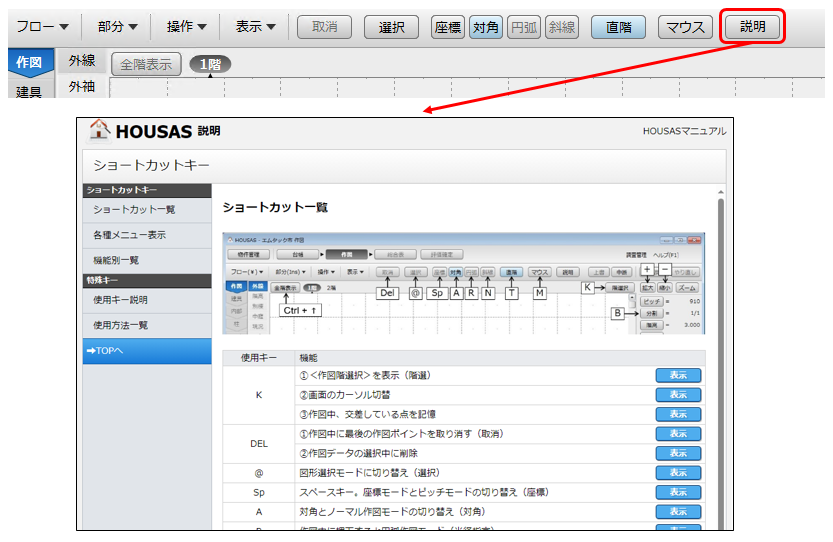Select the 1階 floor indicator
Screen dimensions: 833x542
(210, 64)
